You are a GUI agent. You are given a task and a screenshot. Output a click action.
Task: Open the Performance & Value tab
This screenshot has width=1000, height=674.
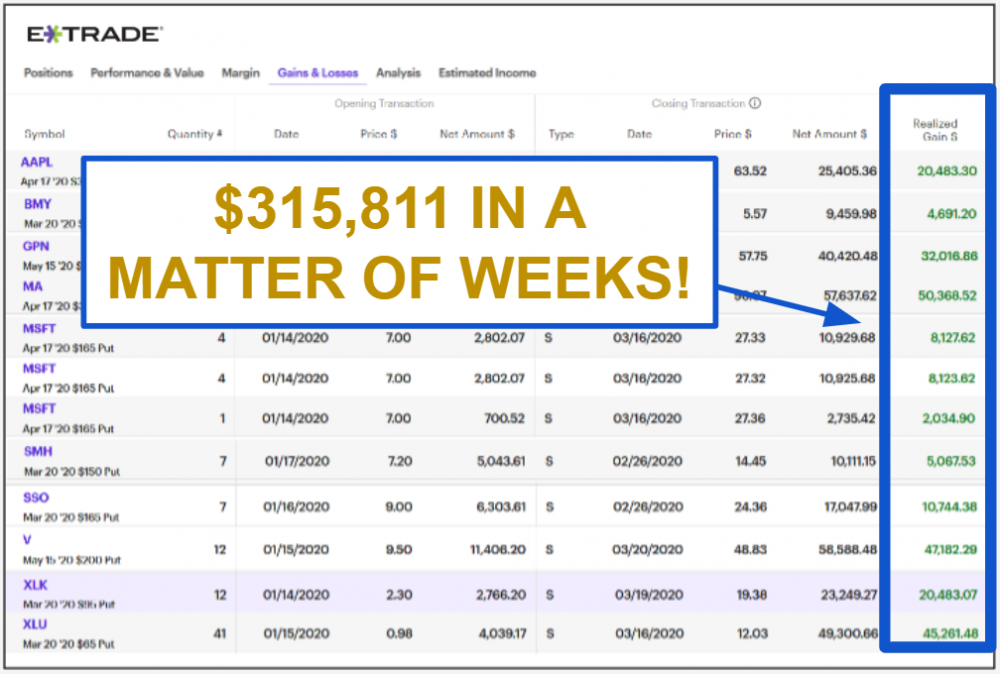pos(147,73)
